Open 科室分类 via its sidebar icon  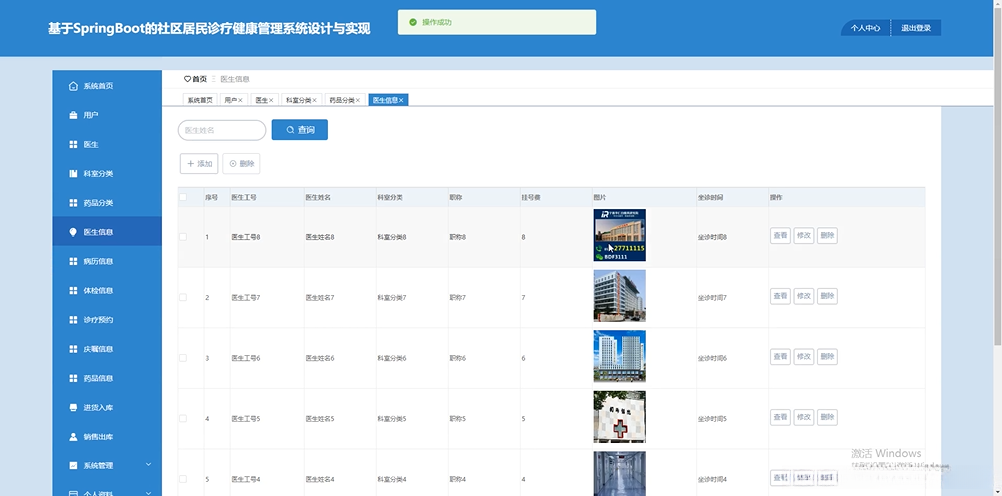[73, 174]
